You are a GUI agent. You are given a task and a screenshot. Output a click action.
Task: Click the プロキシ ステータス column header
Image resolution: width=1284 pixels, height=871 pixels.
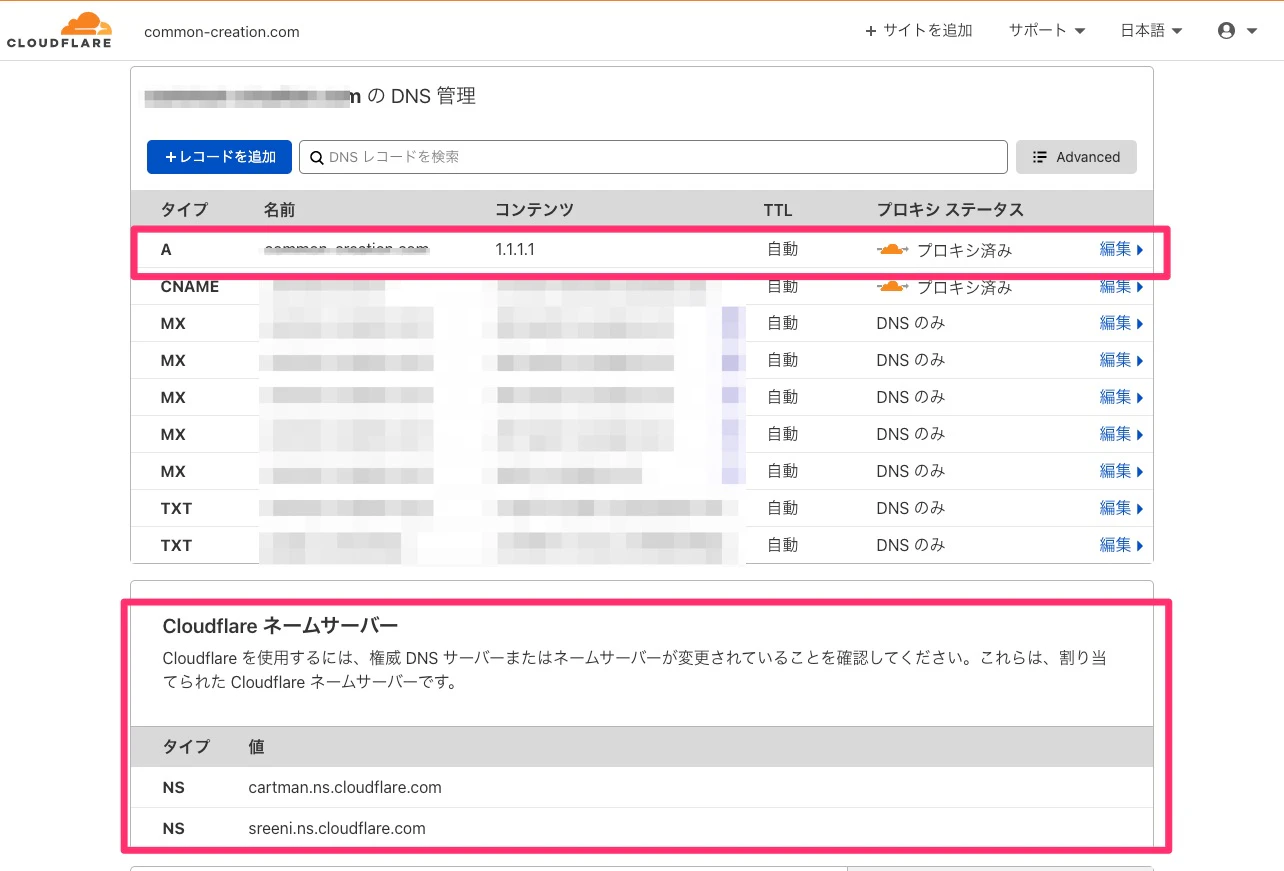tap(950, 210)
